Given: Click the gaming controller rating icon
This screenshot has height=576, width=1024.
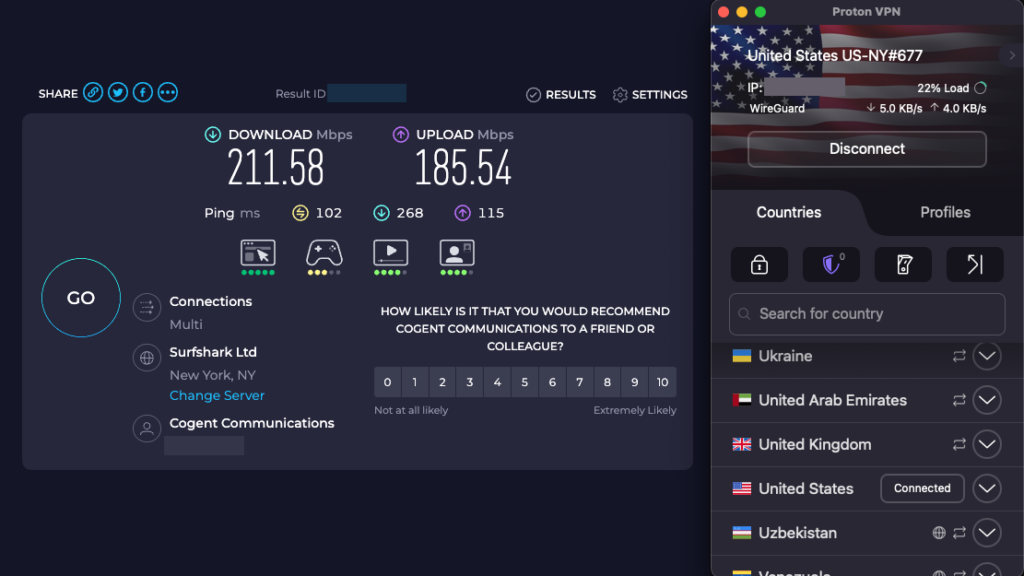Looking at the screenshot, I should (325, 257).
